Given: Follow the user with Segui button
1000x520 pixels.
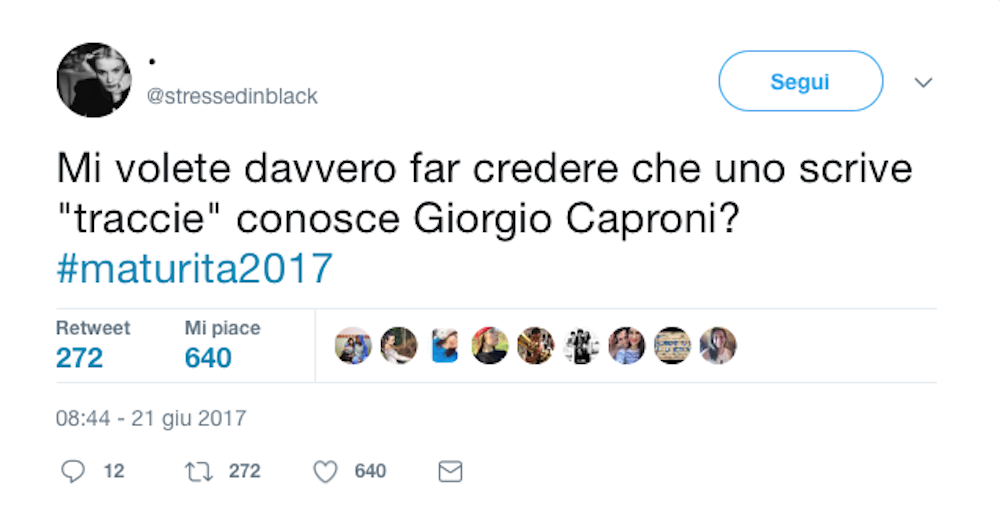Looking at the screenshot, I should 801,81.
